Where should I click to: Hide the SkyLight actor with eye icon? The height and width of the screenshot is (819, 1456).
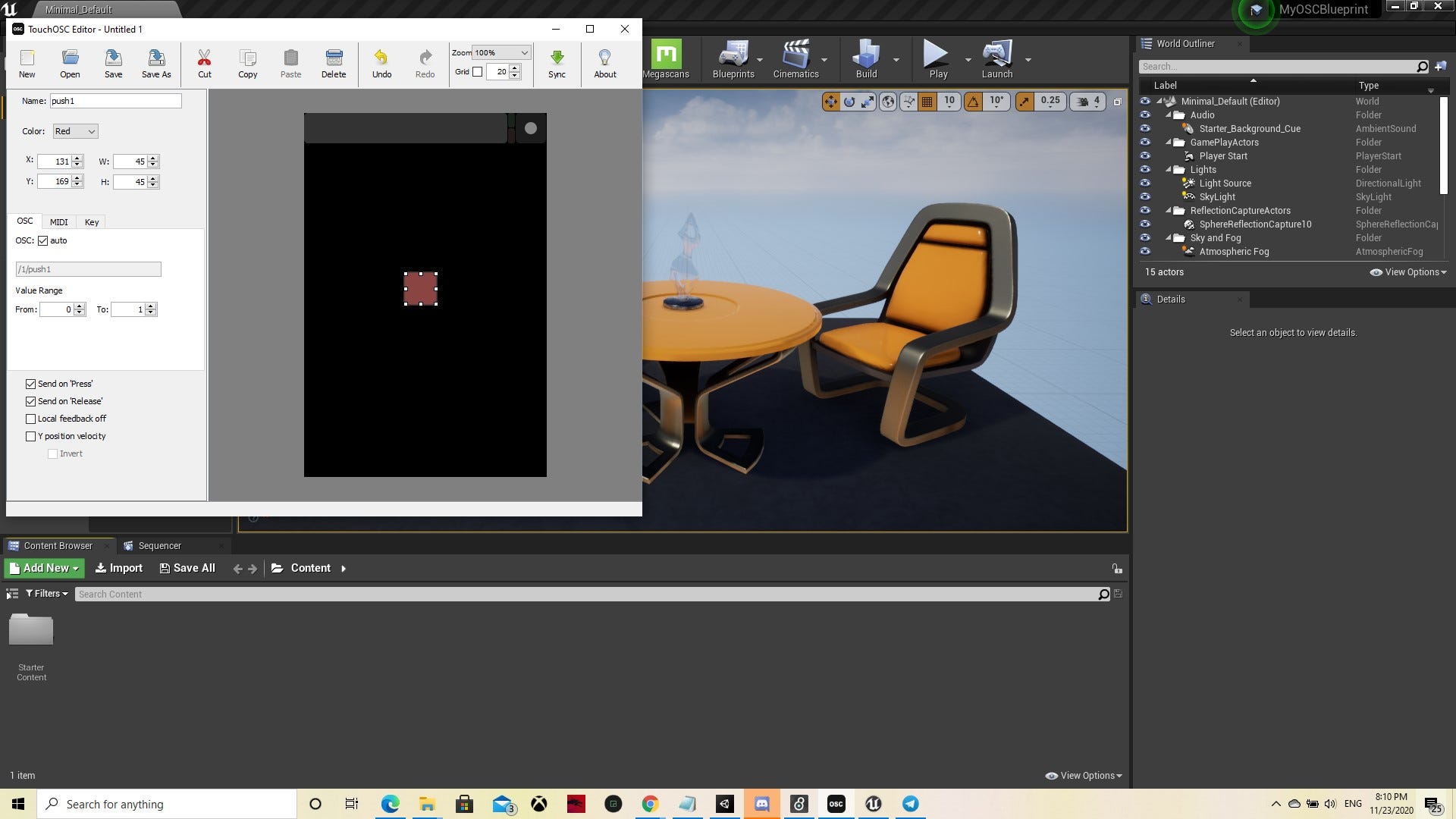pyautogui.click(x=1145, y=197)
